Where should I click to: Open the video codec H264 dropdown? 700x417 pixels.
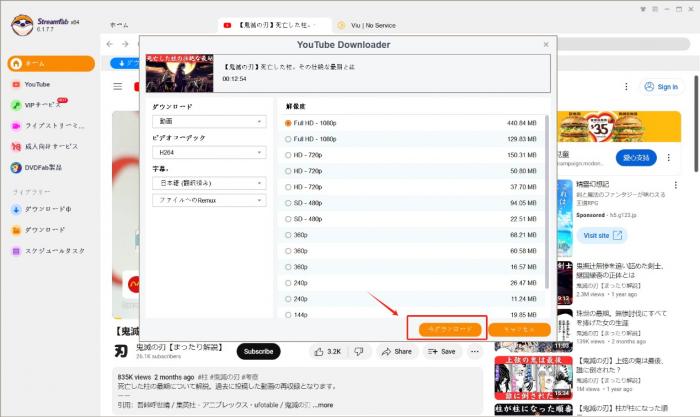[x=209, y=152]
